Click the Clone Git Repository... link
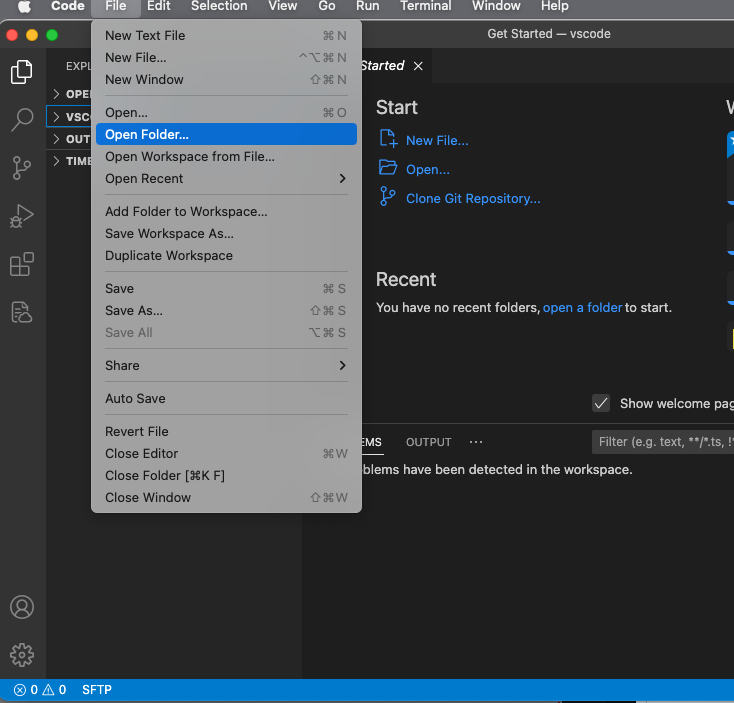Screen dimensions: 734x703 click(473, 198)
